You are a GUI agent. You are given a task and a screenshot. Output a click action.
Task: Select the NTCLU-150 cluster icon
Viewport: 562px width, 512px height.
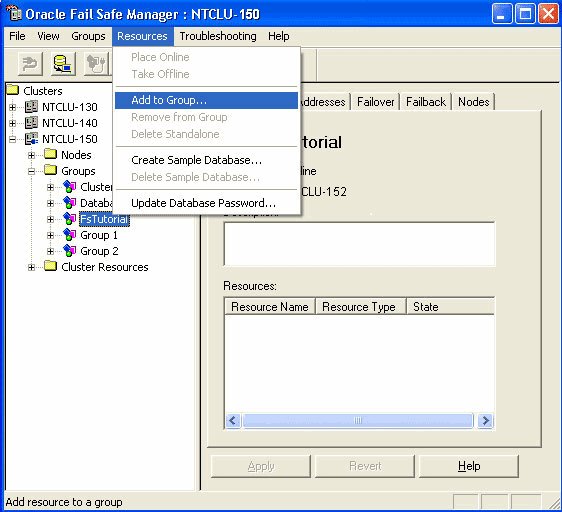(x=32, y=139)
